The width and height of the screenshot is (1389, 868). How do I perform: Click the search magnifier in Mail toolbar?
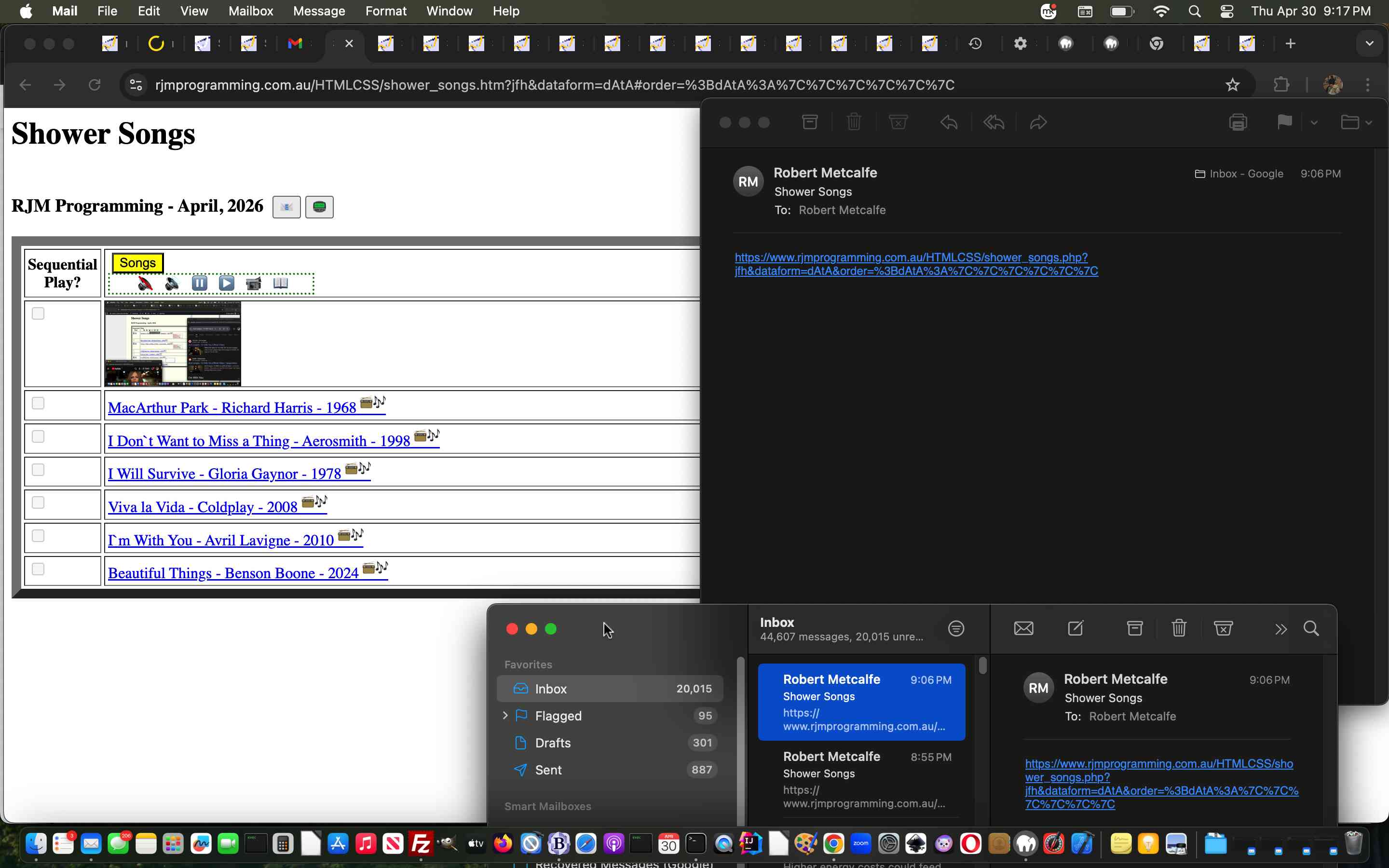pyautogui.click(x=1311, y=629)
